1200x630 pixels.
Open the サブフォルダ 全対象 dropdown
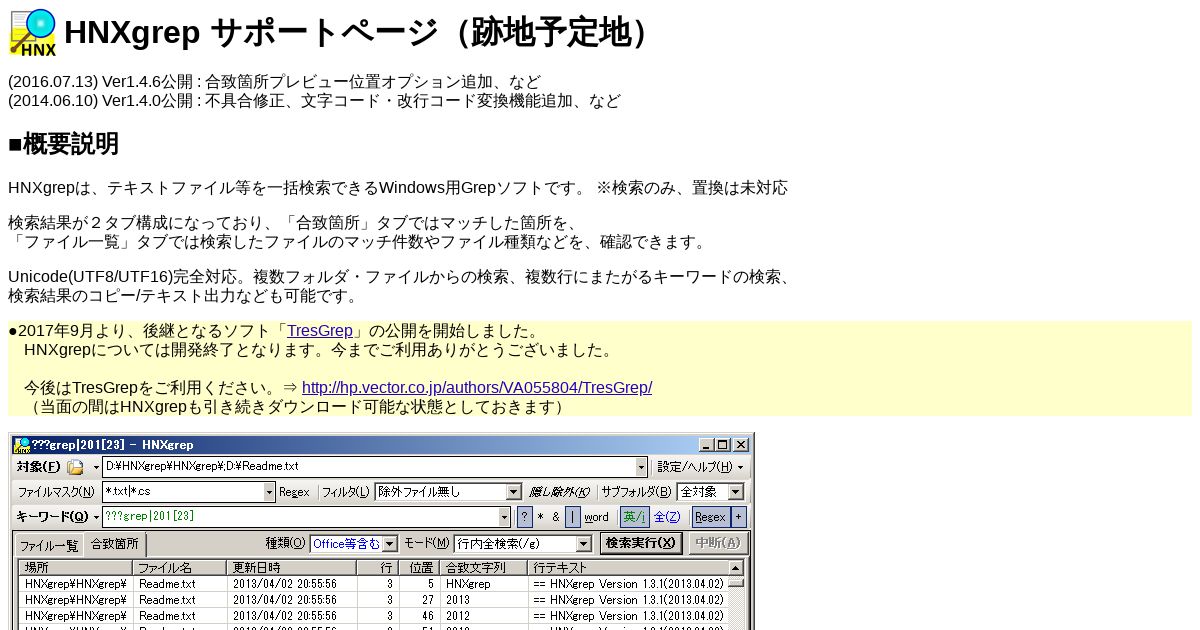point(710,492)
